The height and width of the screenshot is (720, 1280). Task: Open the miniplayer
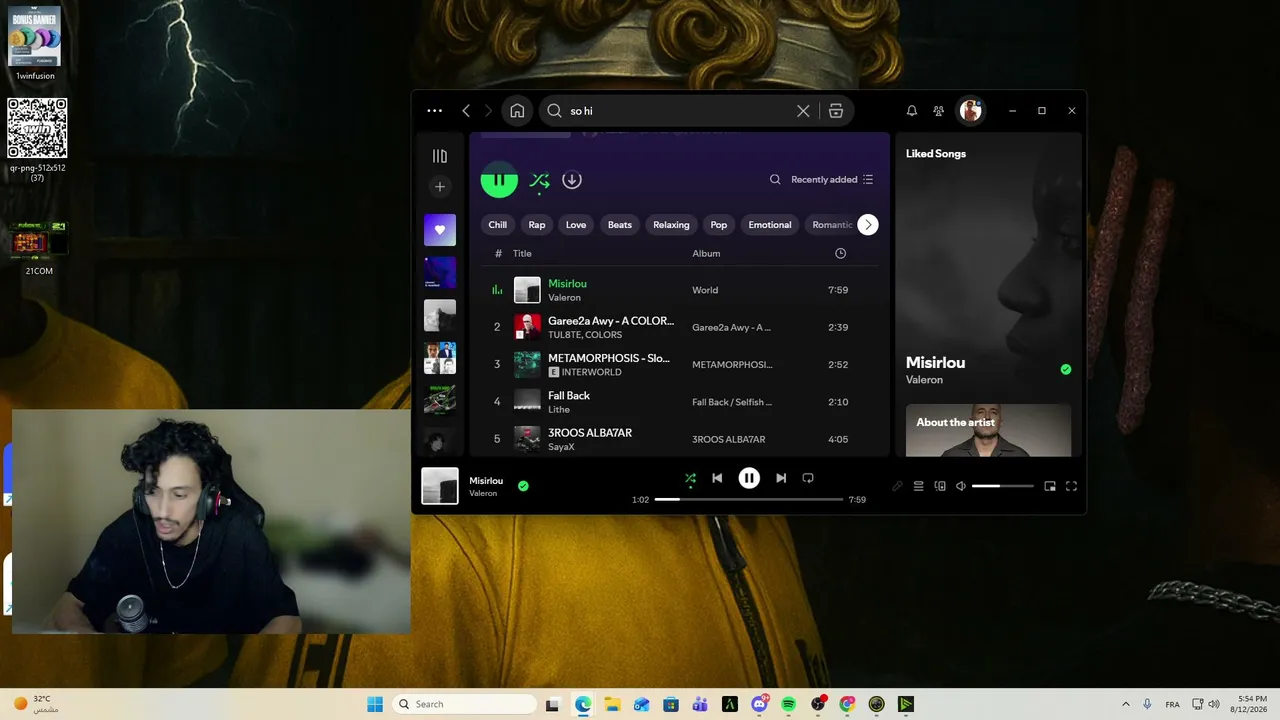pyautogui.click(x=1050, y=487)
